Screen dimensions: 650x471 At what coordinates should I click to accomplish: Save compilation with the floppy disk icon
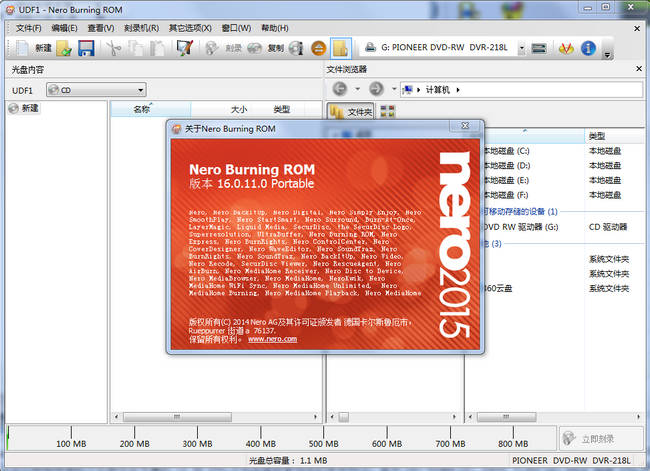coord(86,48)
